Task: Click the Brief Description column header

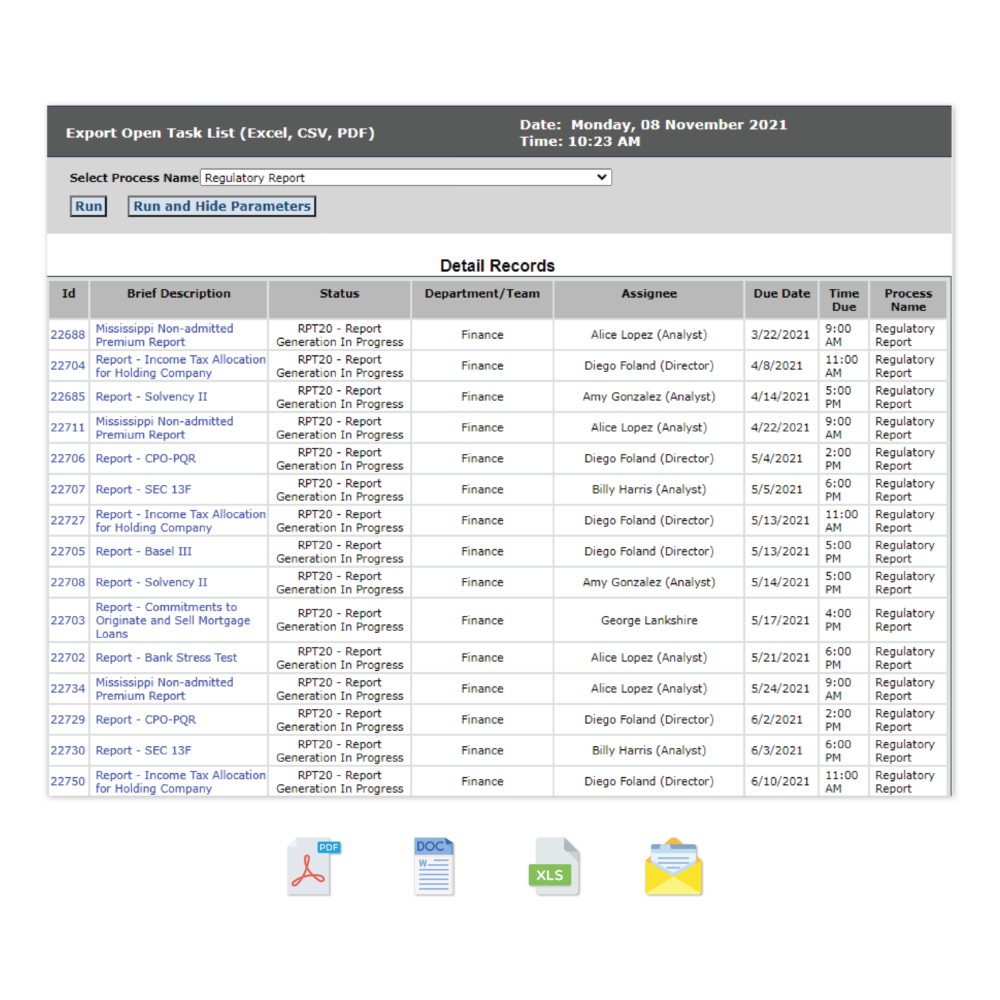Action: pyautogui.click(x=179, y=299)
